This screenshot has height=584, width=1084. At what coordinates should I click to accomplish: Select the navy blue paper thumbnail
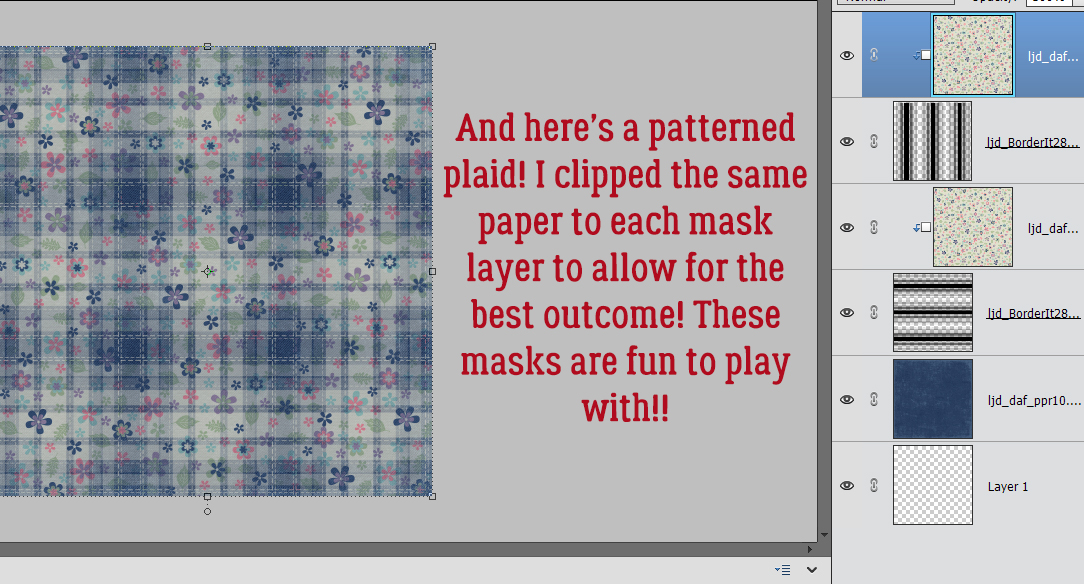pyautogui.click(x=933, y=399)
